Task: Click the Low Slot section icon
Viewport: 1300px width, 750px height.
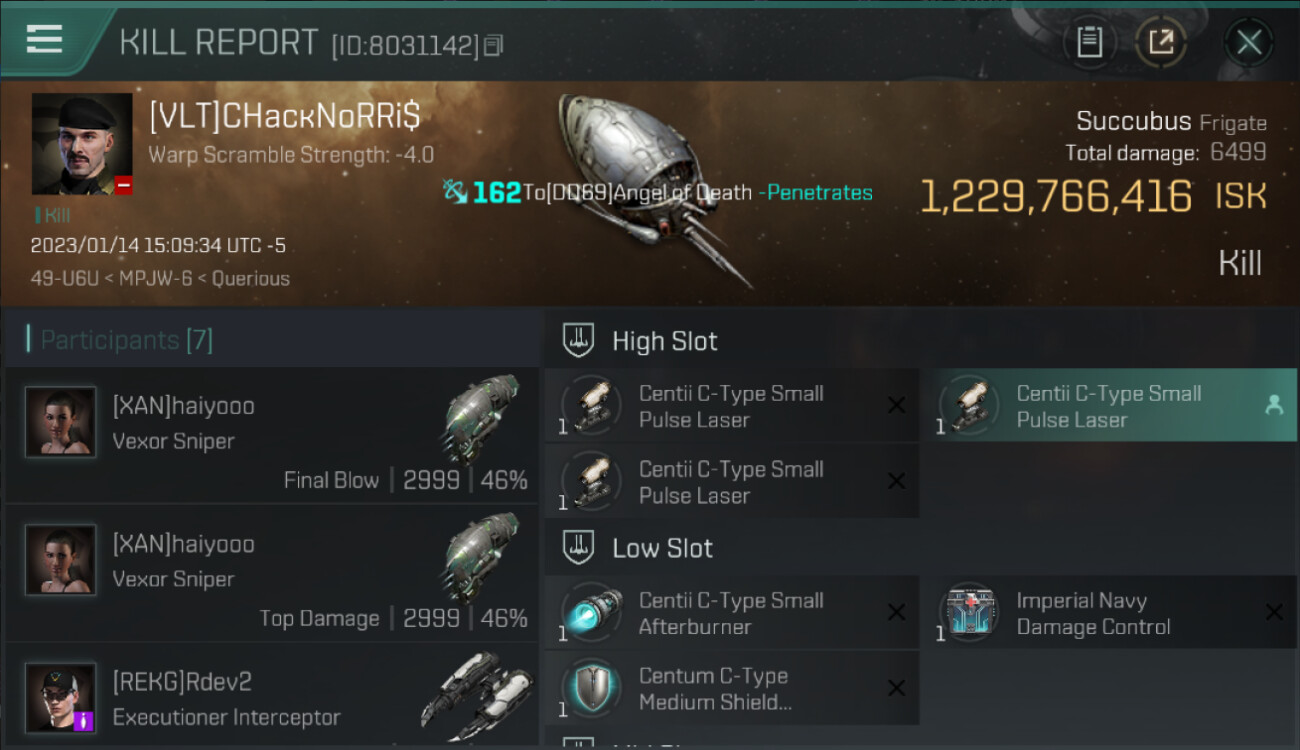Action: click(578, 547)
